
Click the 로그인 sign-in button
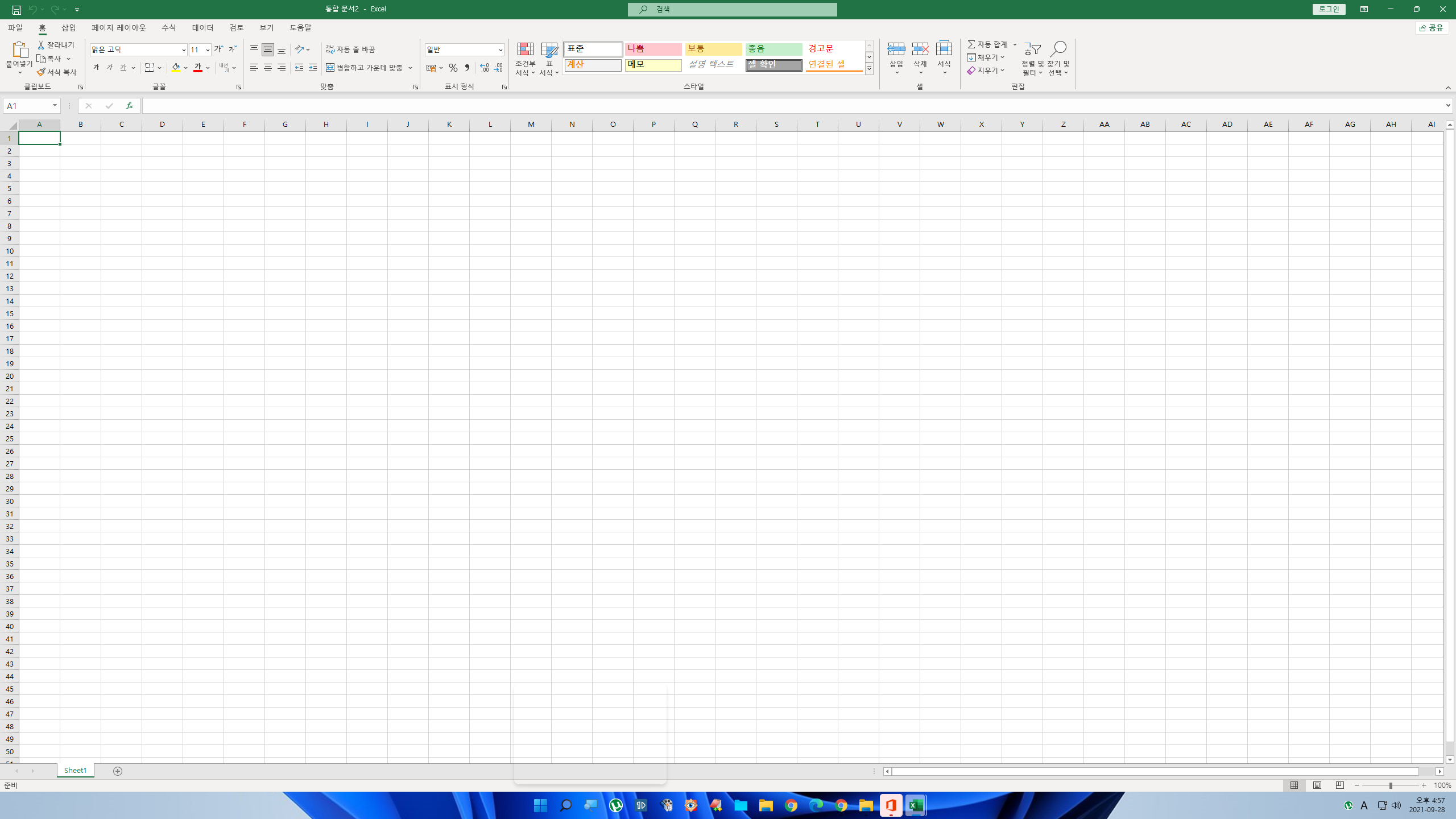coord(1329,9)
